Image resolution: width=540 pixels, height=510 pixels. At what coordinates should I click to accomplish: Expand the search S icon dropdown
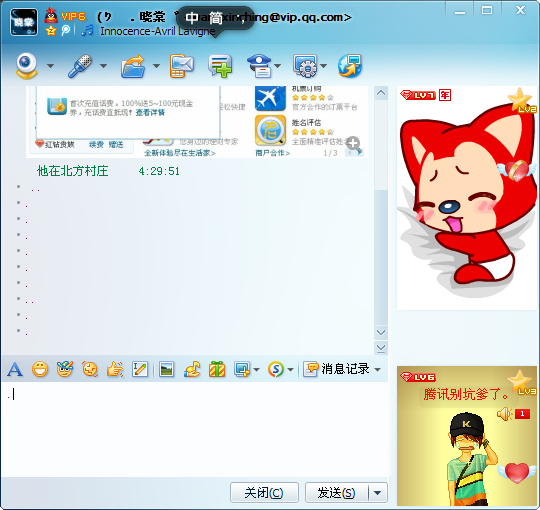tap(290, 370)
